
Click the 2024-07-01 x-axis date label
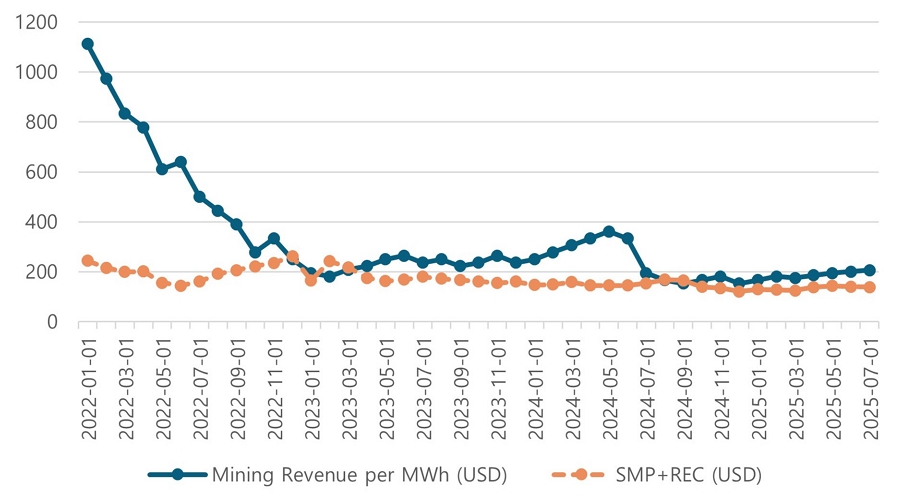point(646,383)
